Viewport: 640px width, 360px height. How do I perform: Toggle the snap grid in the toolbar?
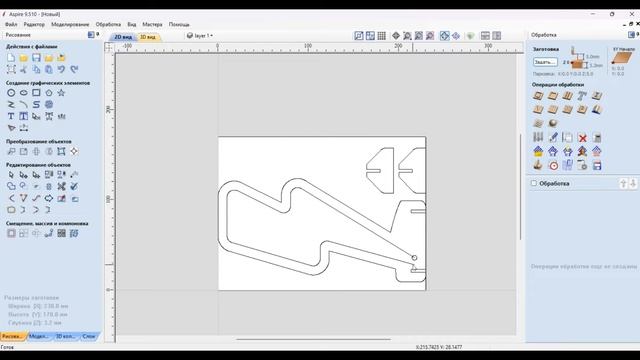tap(382, 36)
